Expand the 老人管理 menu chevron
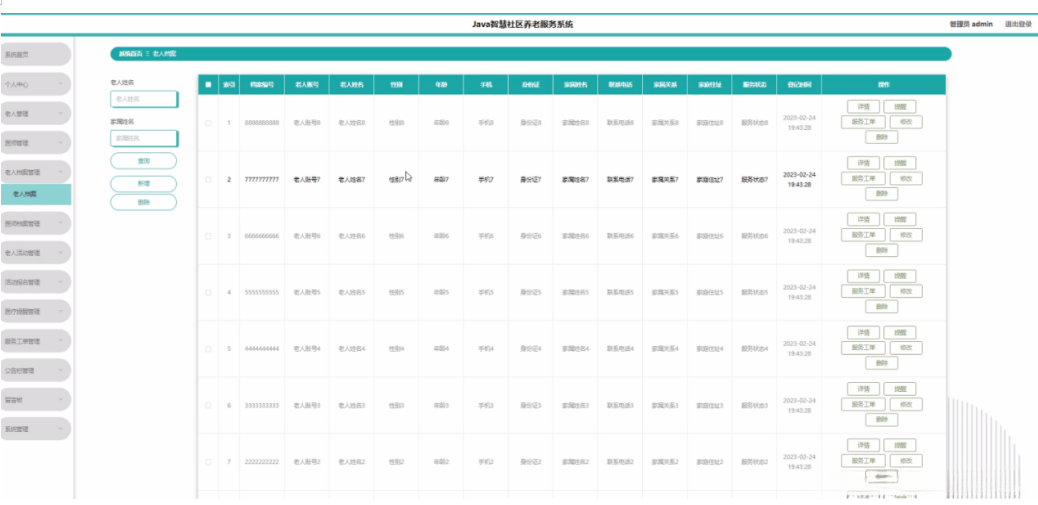The height and width of the screenshot is (505, 1038). tap(60, 114)
